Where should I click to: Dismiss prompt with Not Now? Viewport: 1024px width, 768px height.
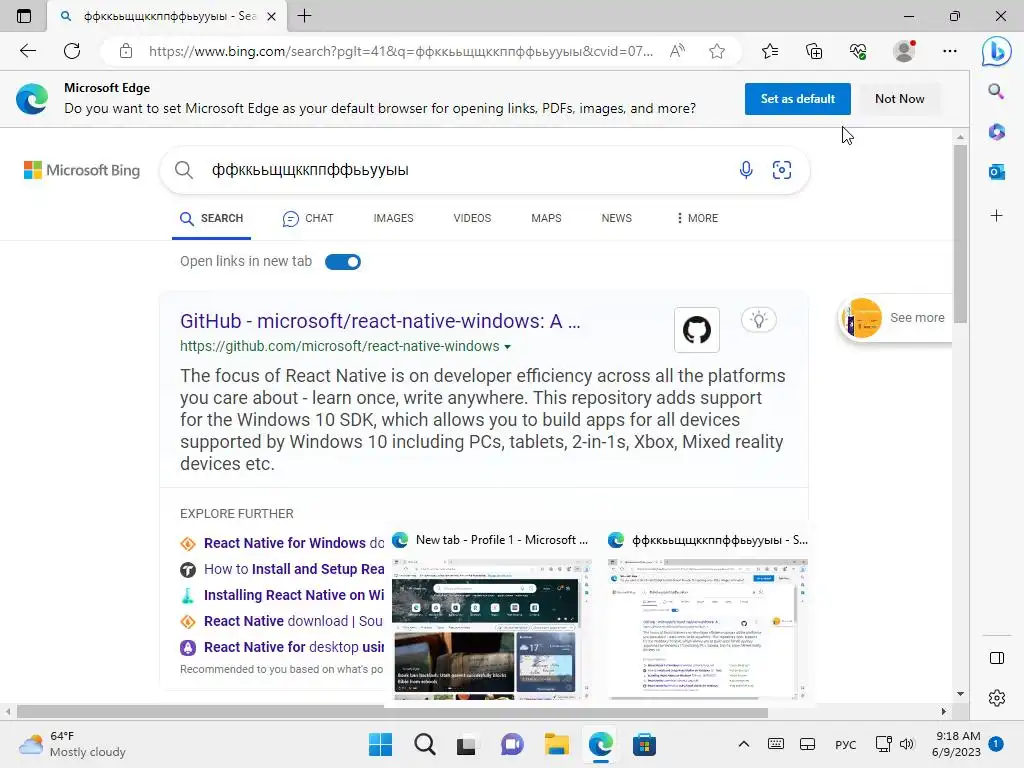point(899,99)
